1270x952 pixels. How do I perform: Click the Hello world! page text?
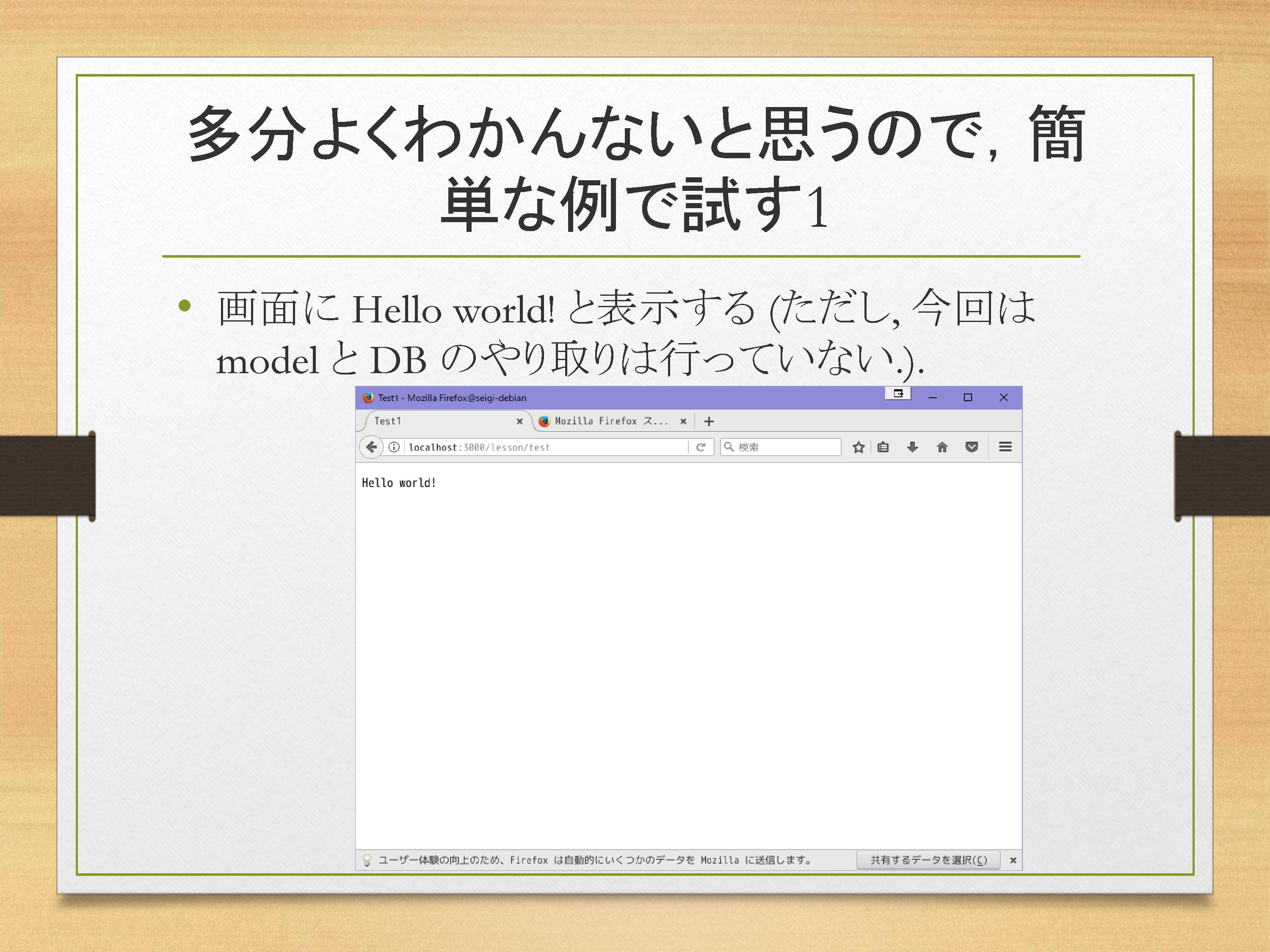(x=399, y=483)
